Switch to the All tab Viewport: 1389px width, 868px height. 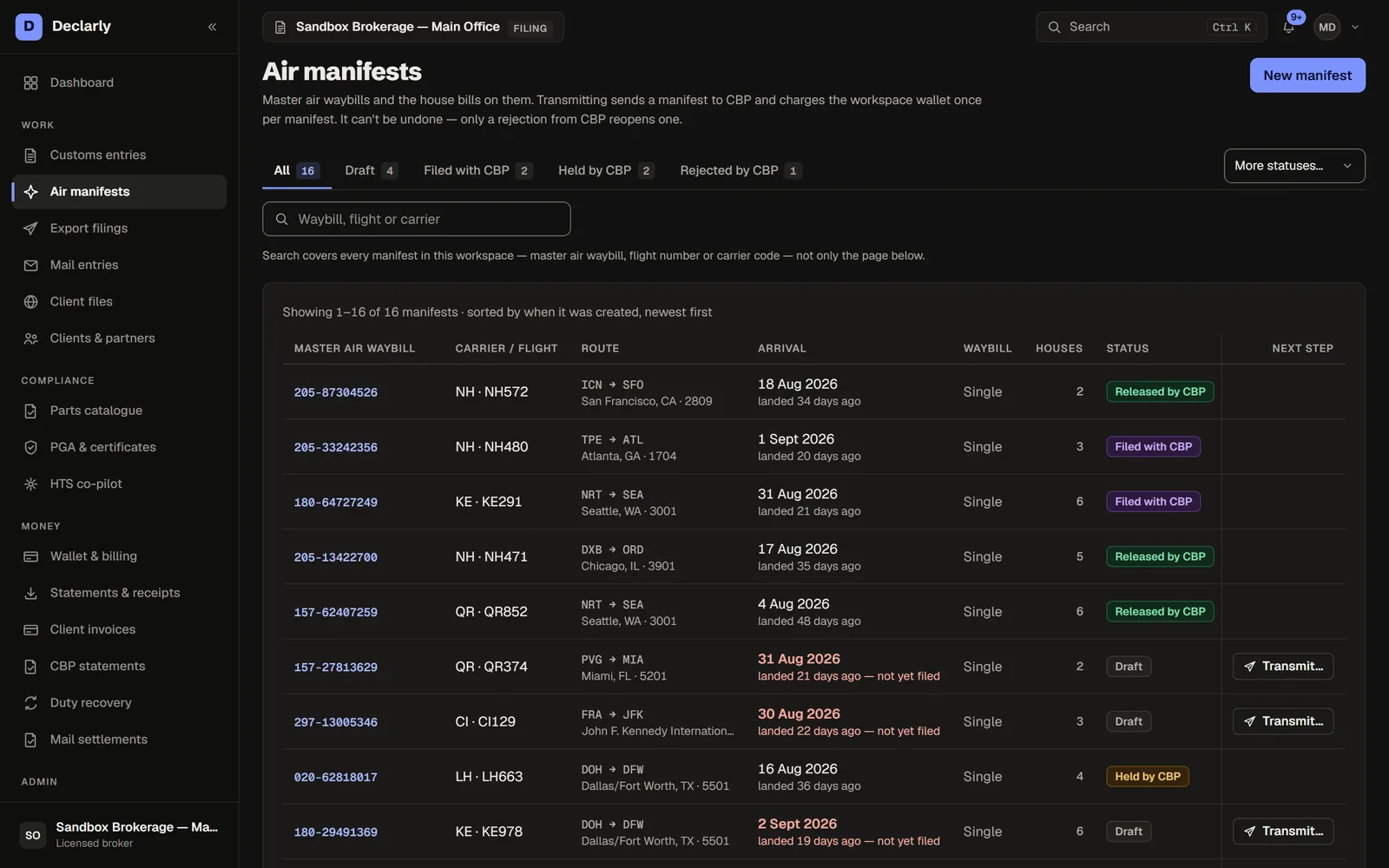click(x=296, y=171)
